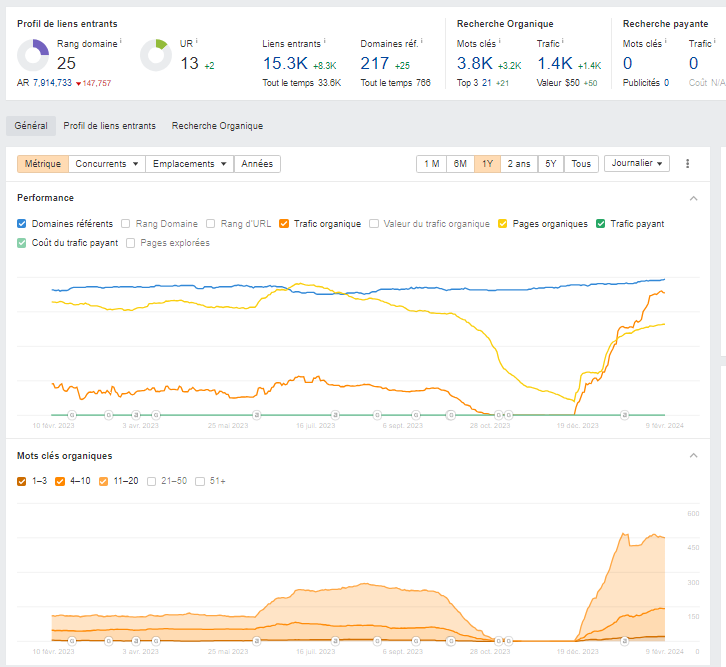
Task: Open the three-dot chart options menu
Action: pyautogui.click(x=687, y=163)
